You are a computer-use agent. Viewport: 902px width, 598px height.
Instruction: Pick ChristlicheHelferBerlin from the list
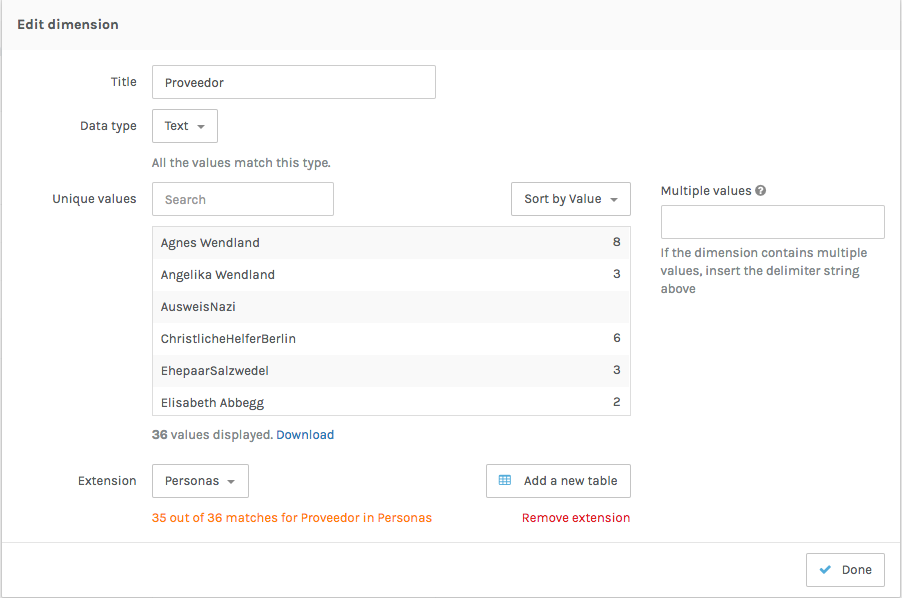click(390, 339)
